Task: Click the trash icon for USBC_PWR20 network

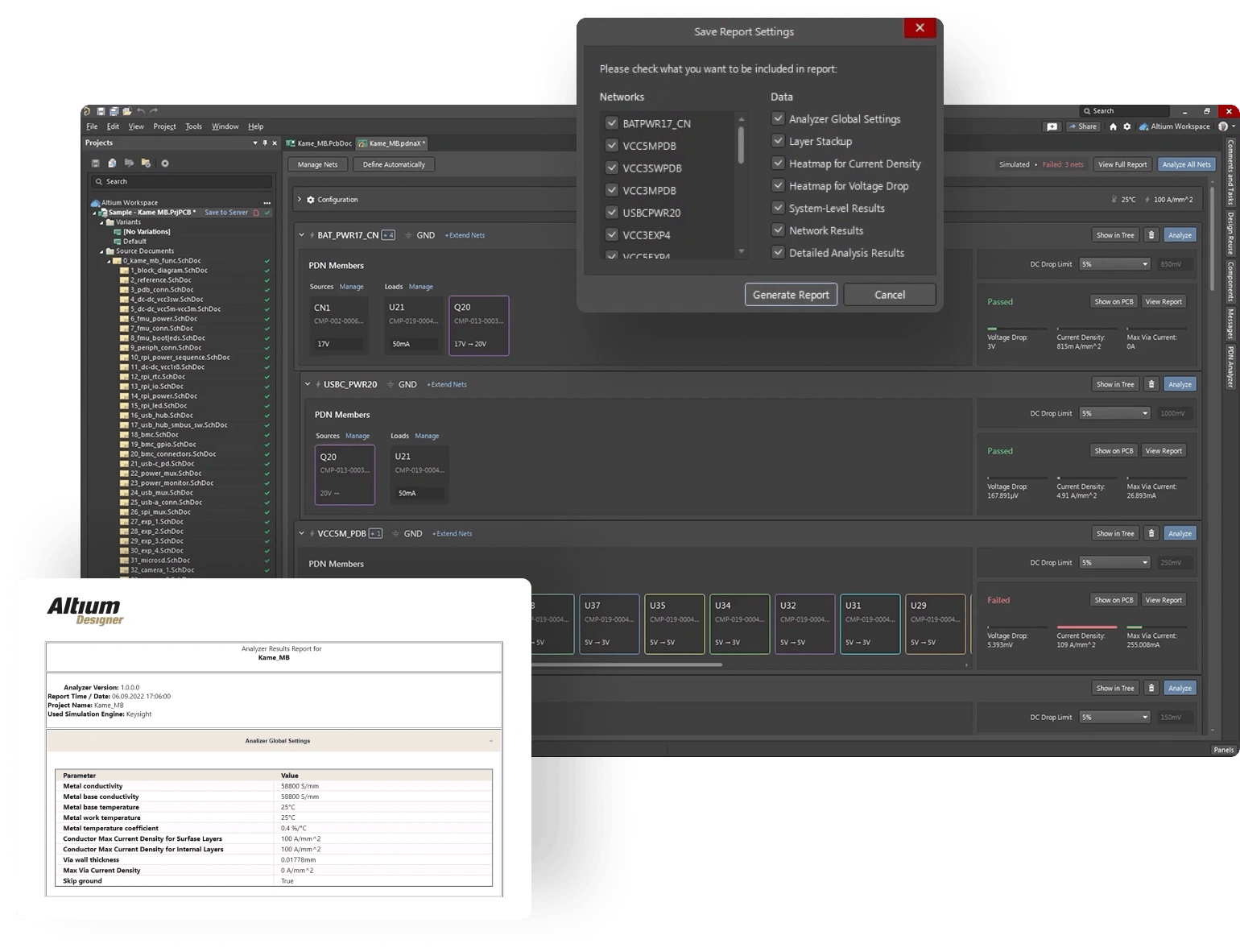Action: [1151, 384]
